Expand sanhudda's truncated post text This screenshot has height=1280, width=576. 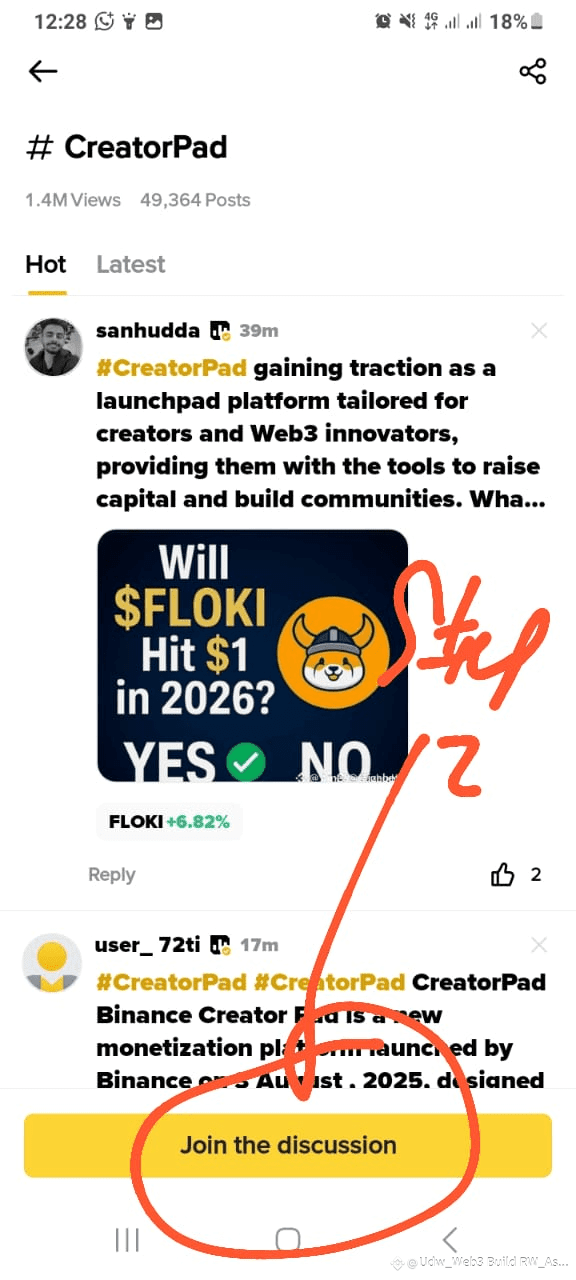coord(320,433)
